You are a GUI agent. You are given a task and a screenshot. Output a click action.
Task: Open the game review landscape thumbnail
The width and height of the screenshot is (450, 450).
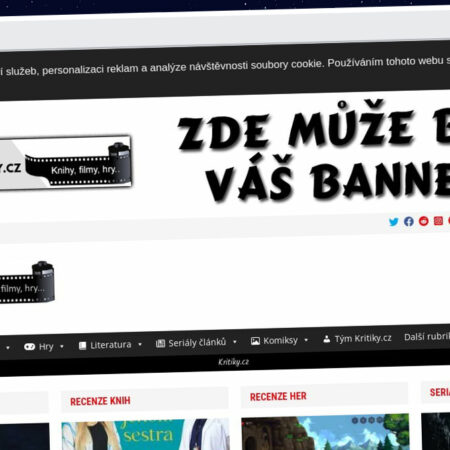(x=325, y=432)
